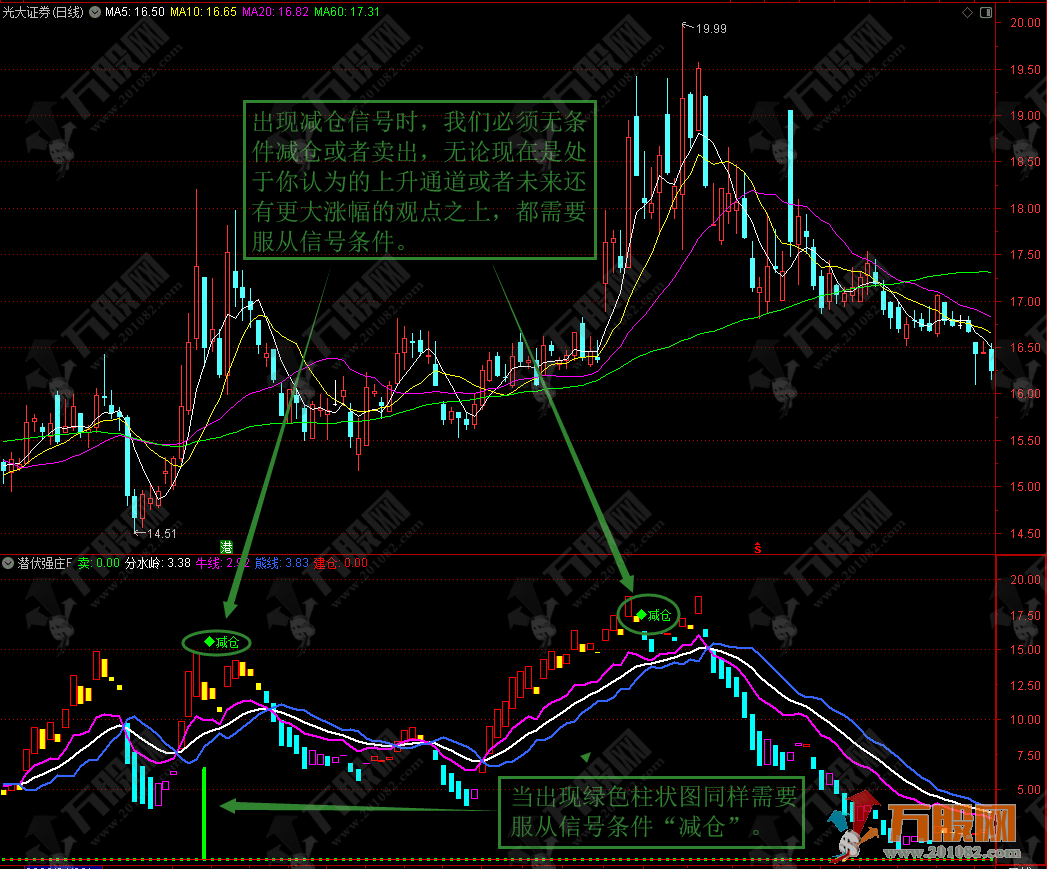1047x869 pixels.
Task: Click the 18.50 label on main price axis
Action: coord(1025,162)
